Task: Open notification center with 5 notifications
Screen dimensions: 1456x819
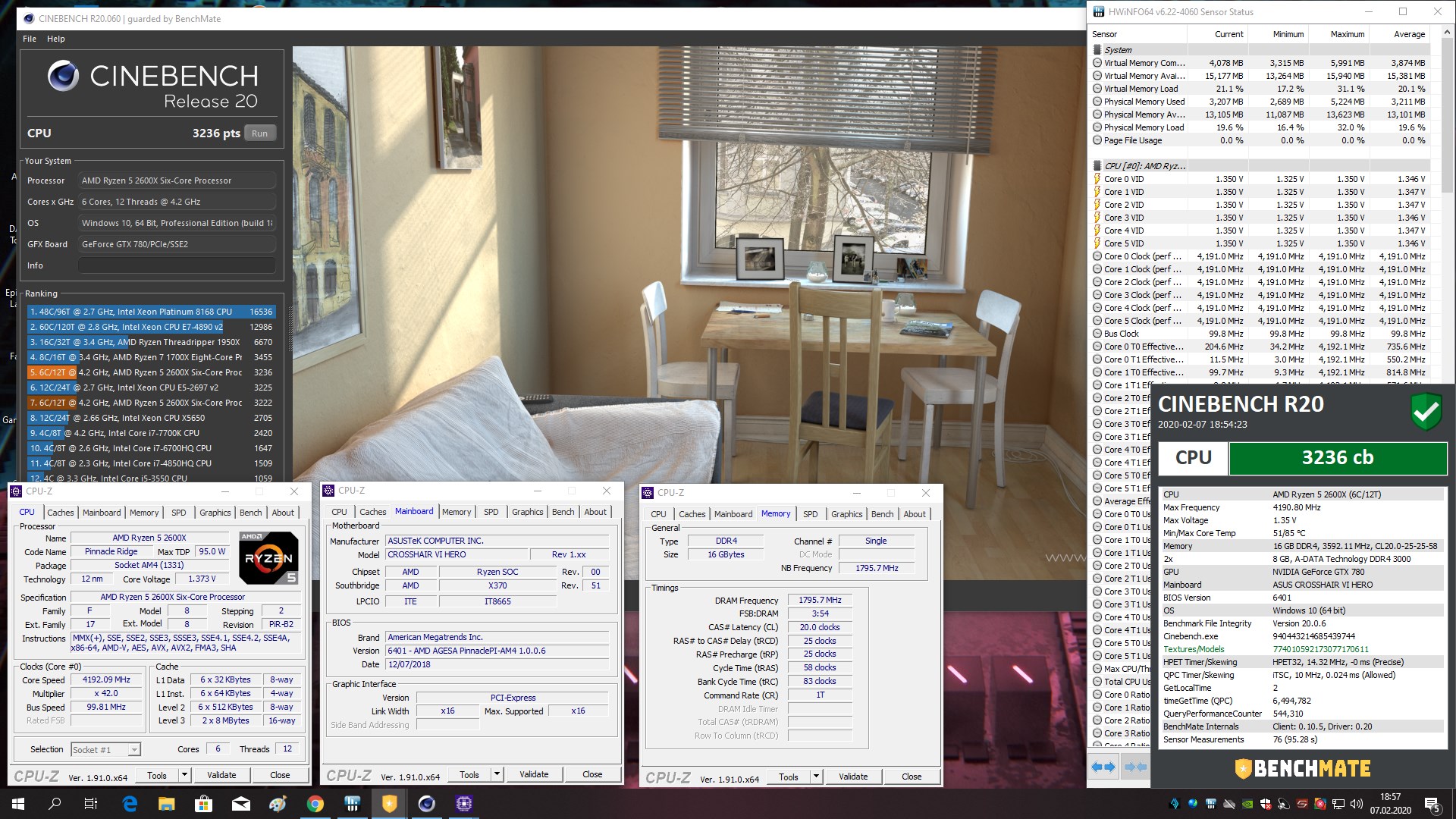Action: [1432, 804]
